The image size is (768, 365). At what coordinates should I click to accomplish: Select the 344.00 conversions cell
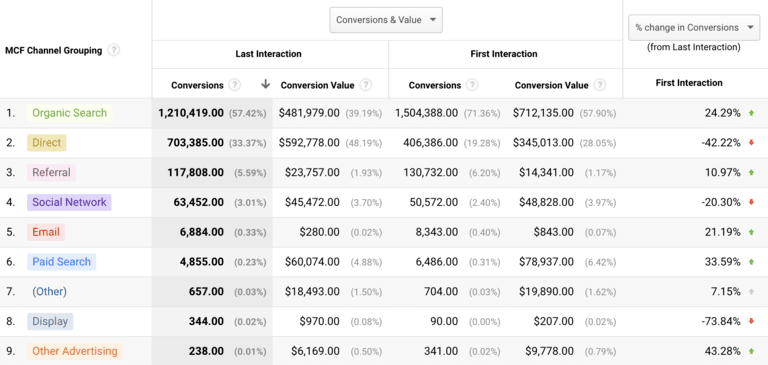(206, 321)
